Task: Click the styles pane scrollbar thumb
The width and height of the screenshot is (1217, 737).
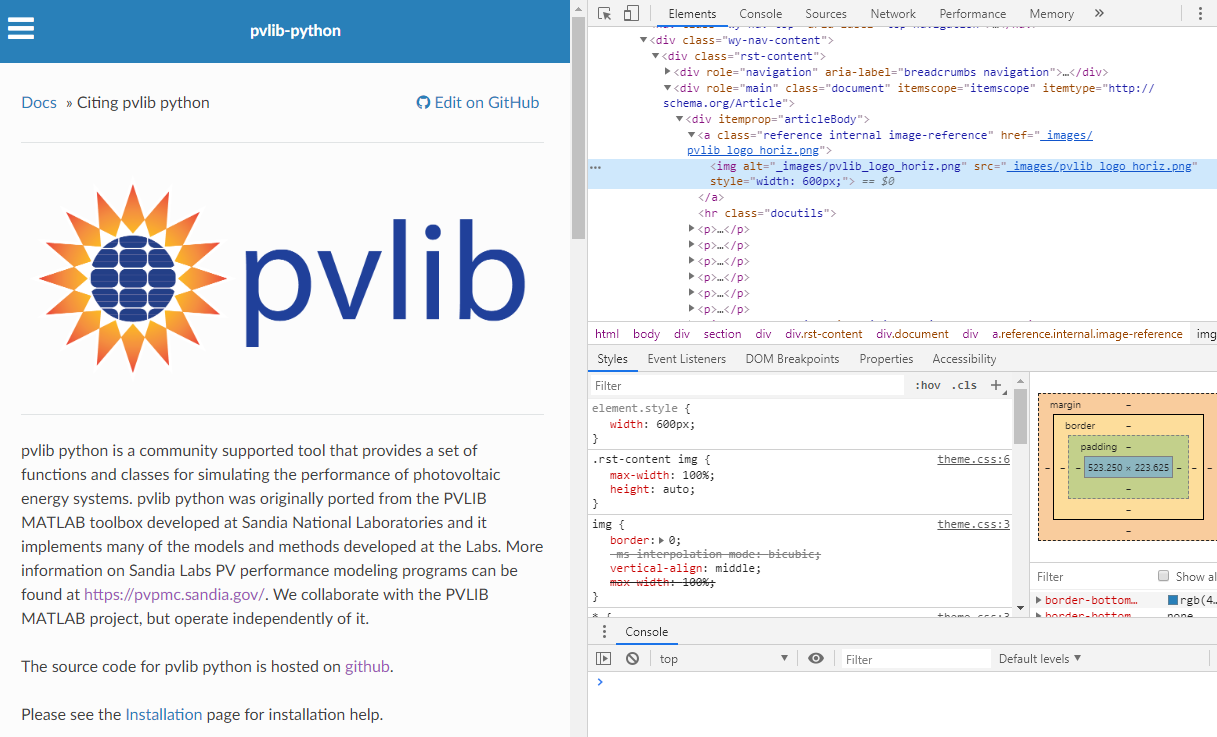Action: (x=1020, y=416)
